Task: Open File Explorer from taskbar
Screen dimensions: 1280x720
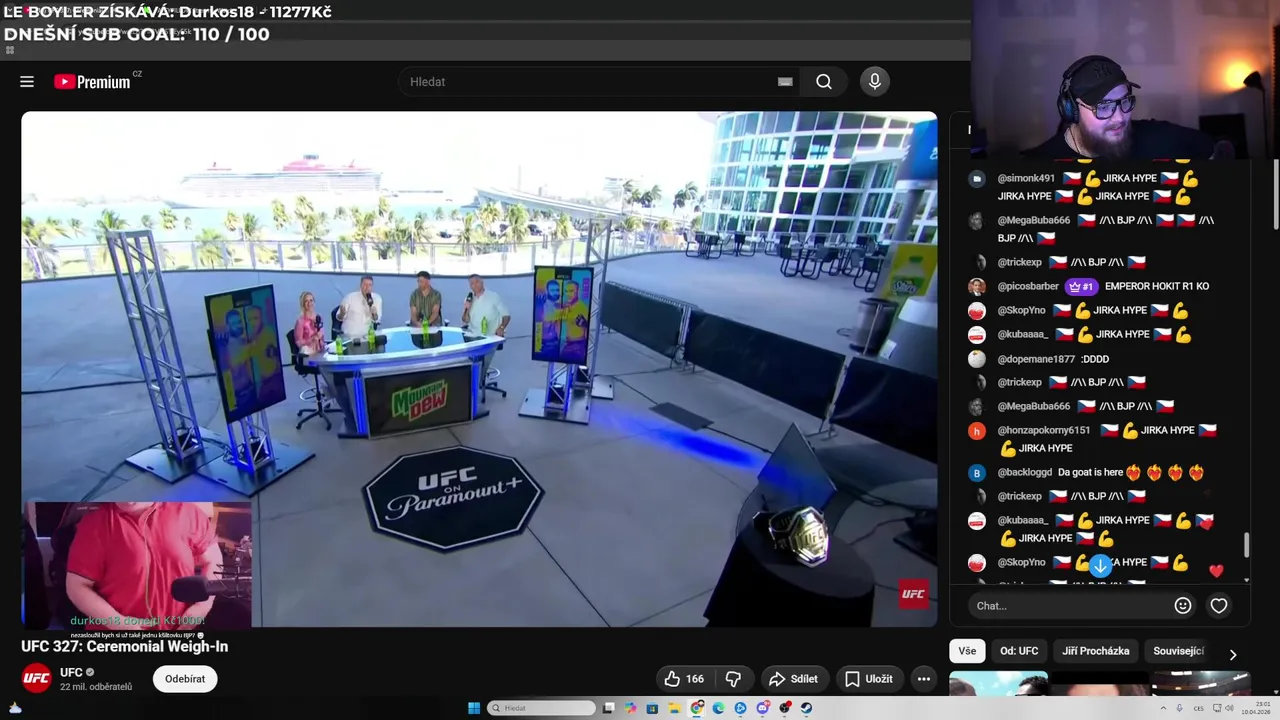Action: tap(675, 708)
